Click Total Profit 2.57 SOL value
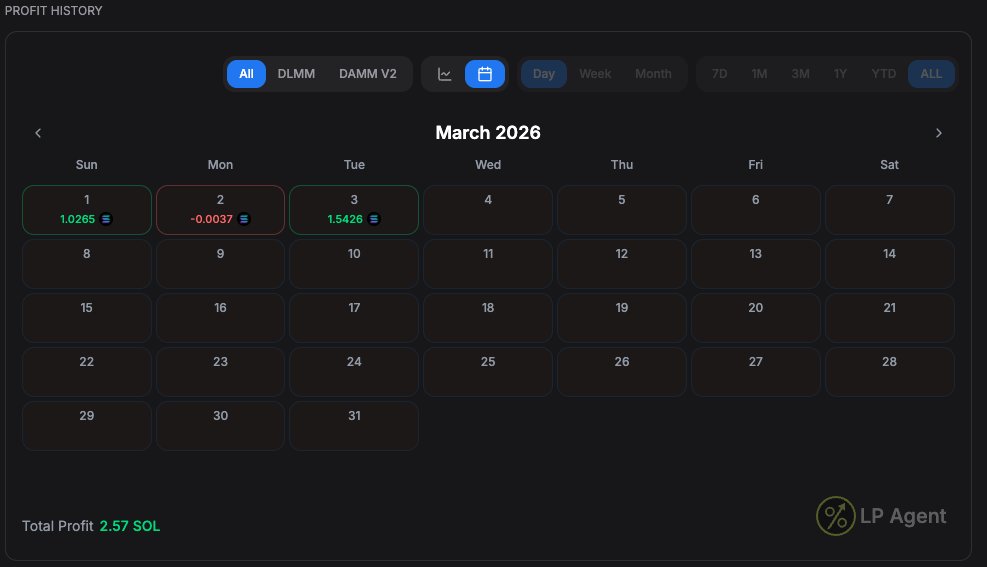987x567 pixels. tap(130, 526)
